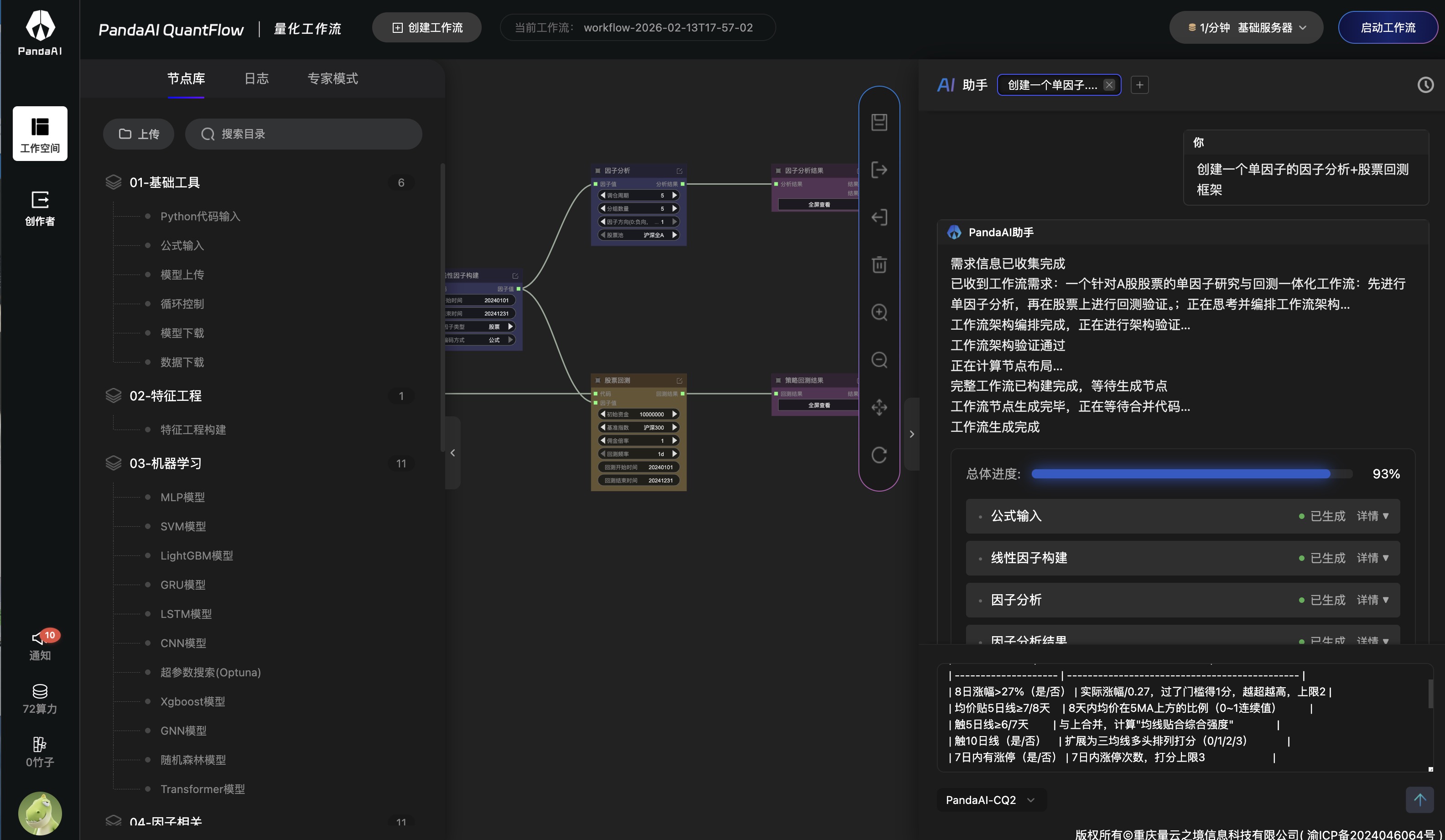Click the export arrow icon in canvas toolbar

[879, 170]
